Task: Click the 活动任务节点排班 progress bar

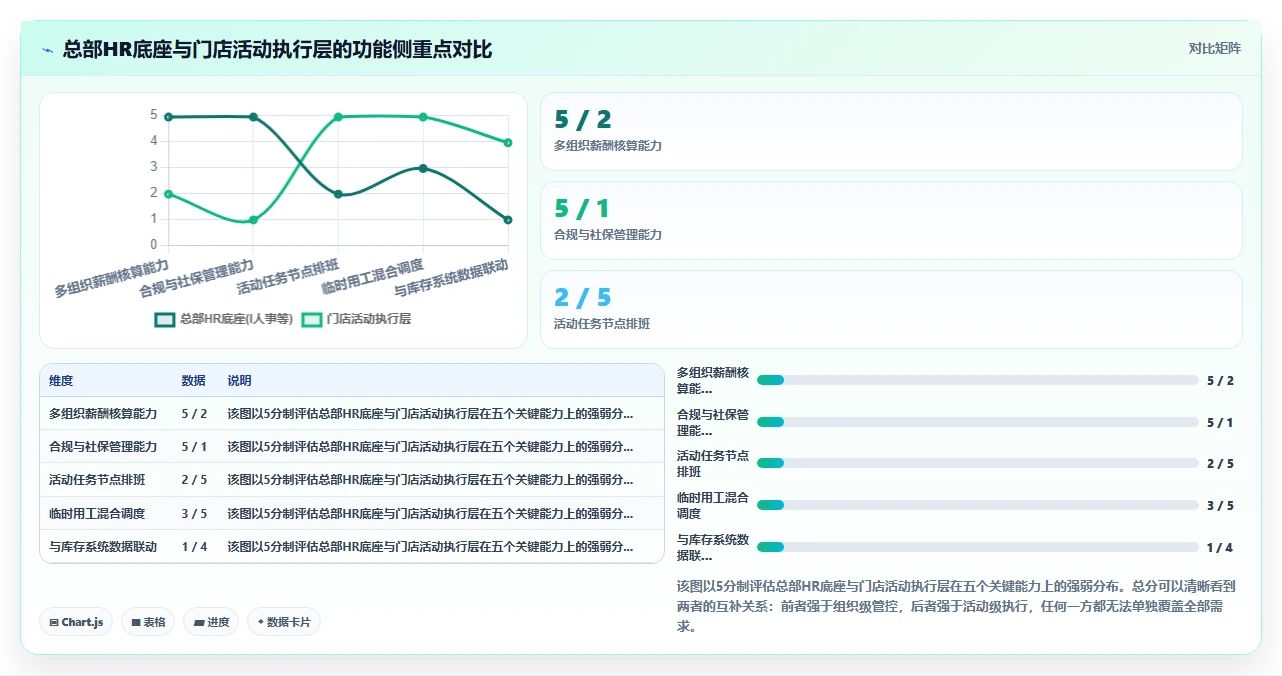Action: (977, 463)
